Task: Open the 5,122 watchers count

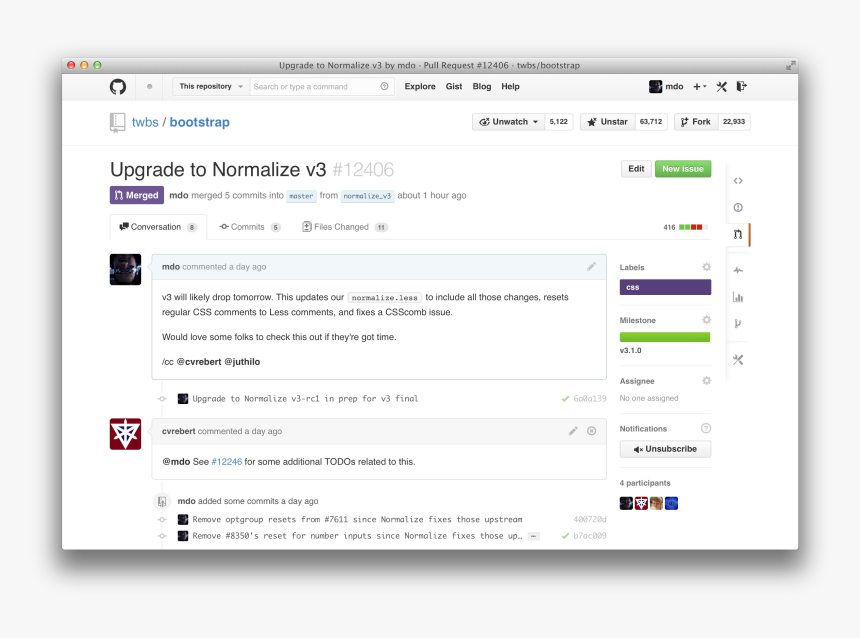Action: tap(558, 122)
